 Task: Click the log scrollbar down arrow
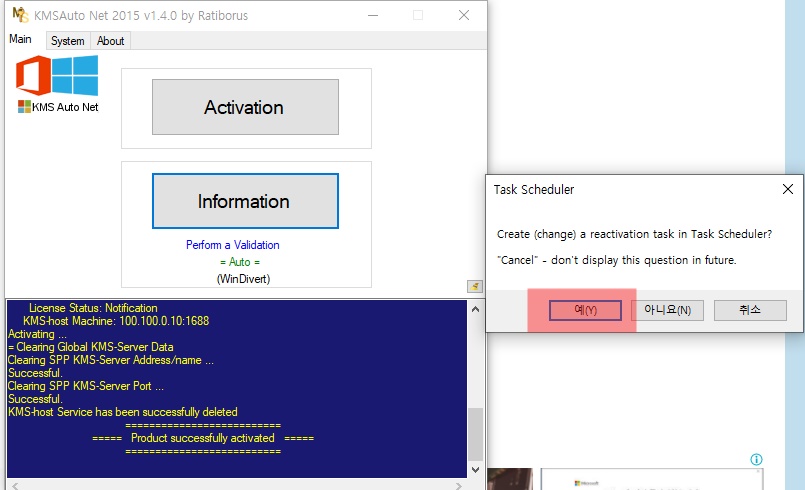475,469
